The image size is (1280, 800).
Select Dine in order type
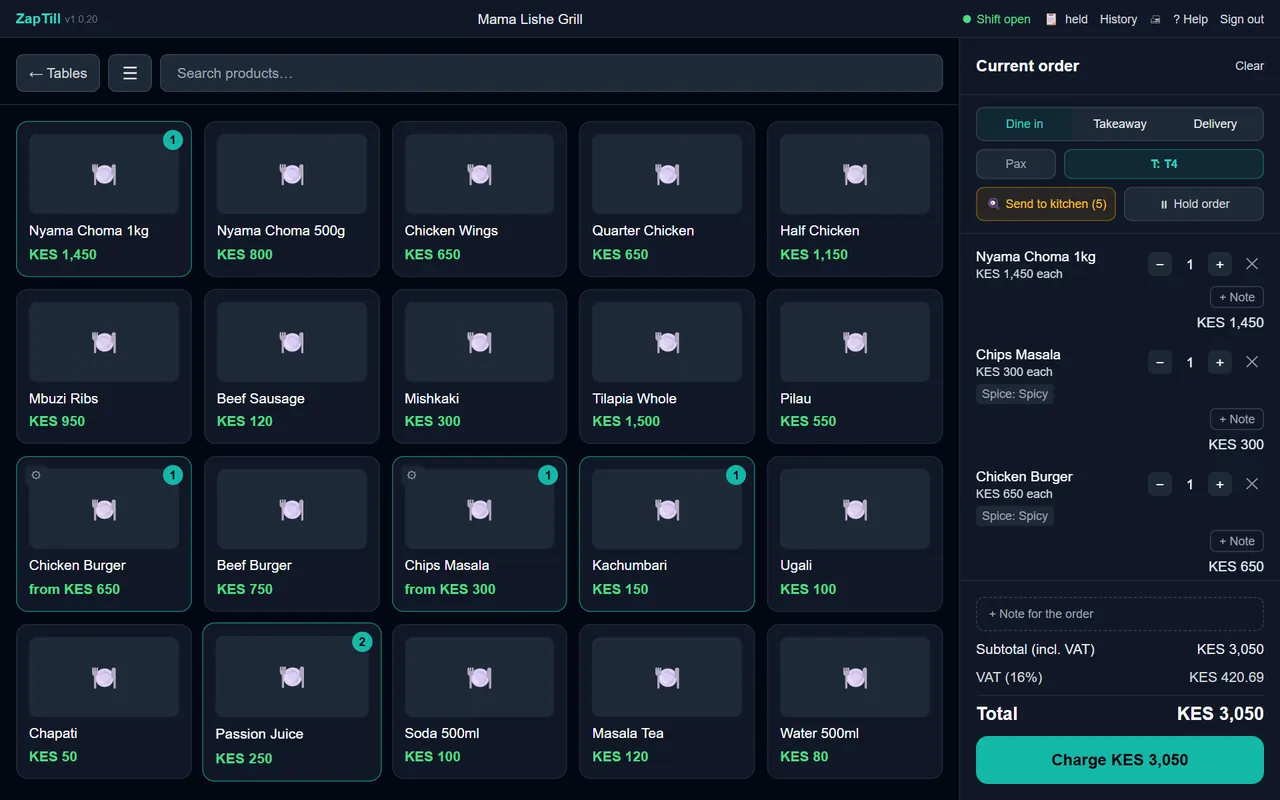click(1024, 124)
